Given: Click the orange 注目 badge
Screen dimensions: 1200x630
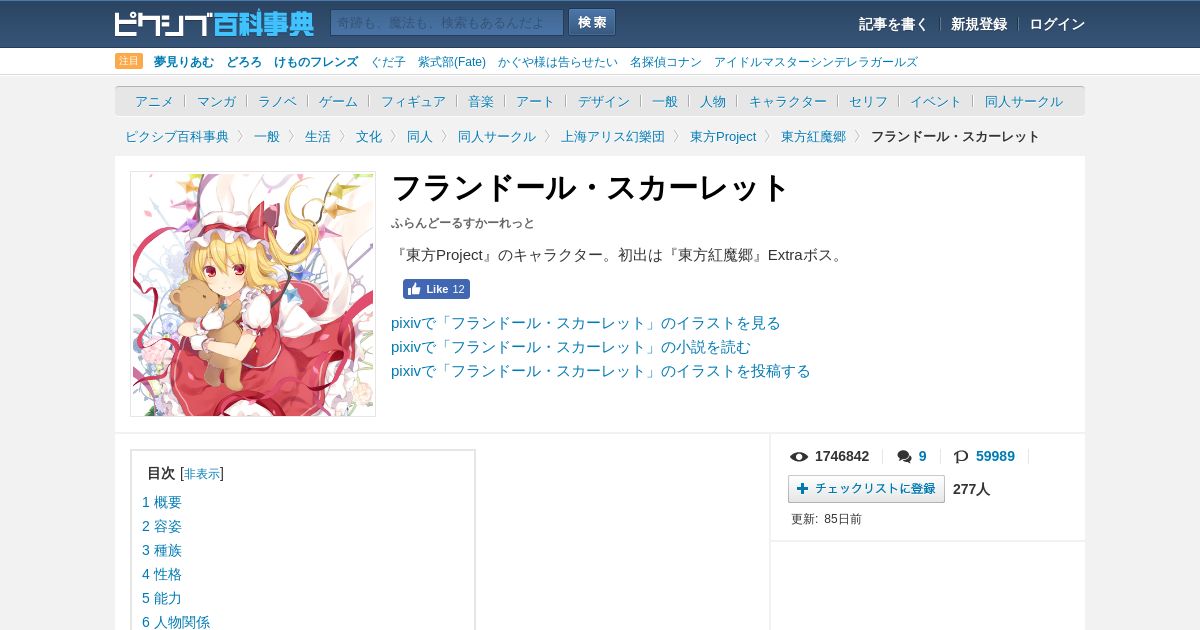Looking at the screenshot, I should pos(129,61).
